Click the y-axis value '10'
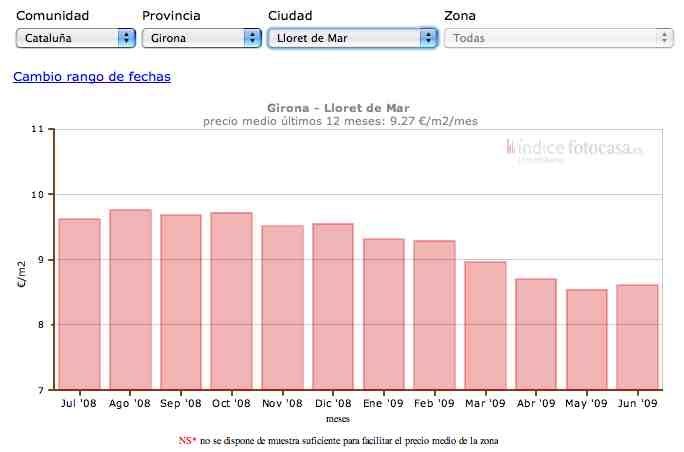The image size is (684, 452). 38,195
